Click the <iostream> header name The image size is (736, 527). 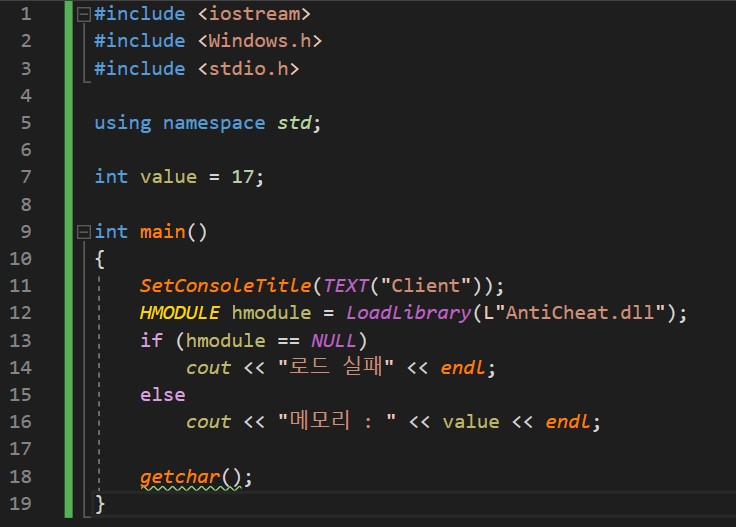point(254,14)
